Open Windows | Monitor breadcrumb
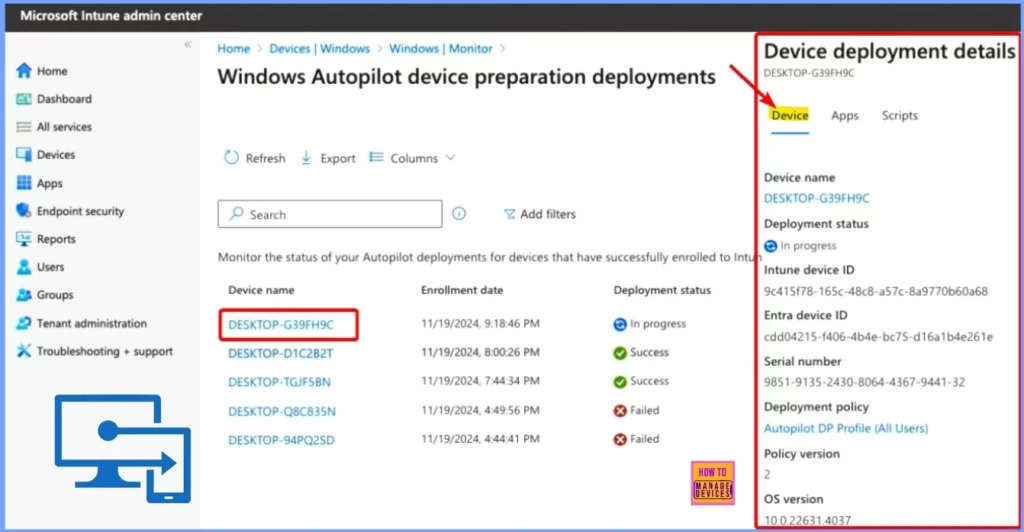 click(x=441, y=48)
